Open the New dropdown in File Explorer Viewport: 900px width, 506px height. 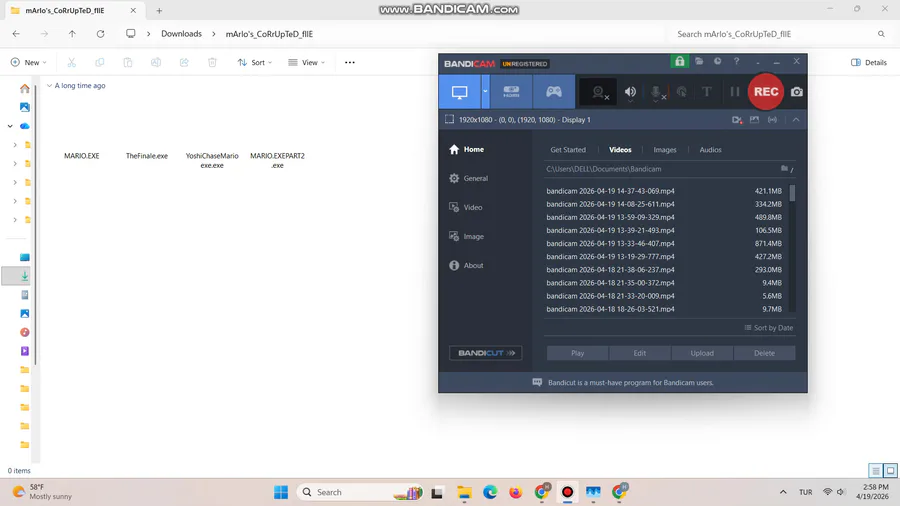[x=29, y=63]
